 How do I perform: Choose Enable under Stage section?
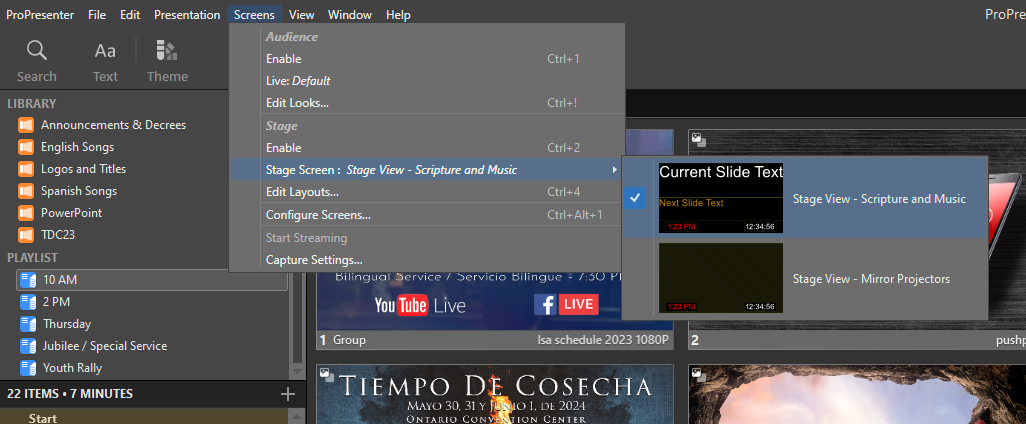[x=427, y=148]
